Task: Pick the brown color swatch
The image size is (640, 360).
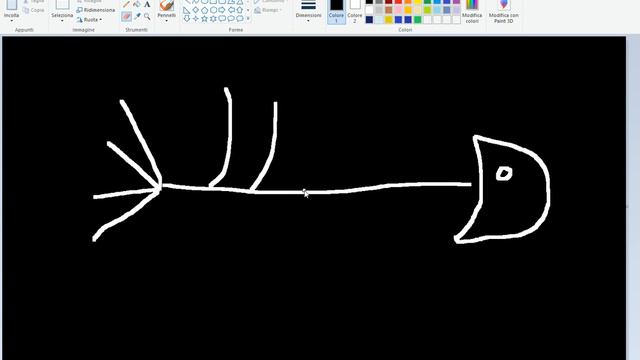Action: (389, 10)
